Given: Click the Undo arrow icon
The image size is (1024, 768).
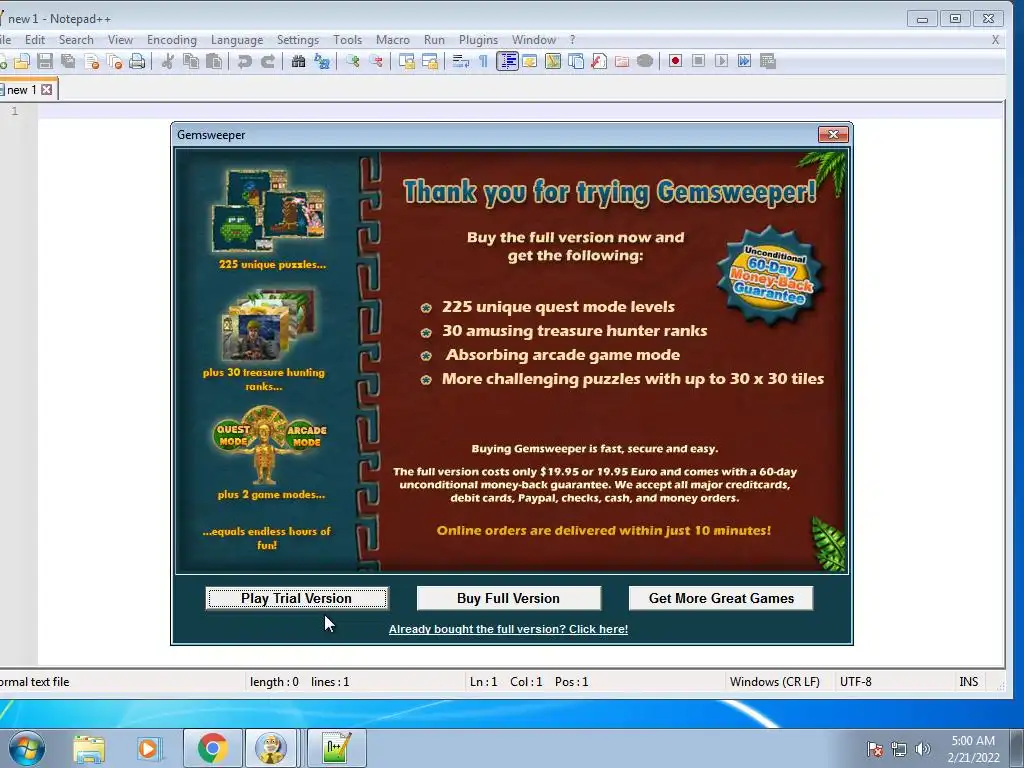Looking at the screenshot, I should [245, 61].
